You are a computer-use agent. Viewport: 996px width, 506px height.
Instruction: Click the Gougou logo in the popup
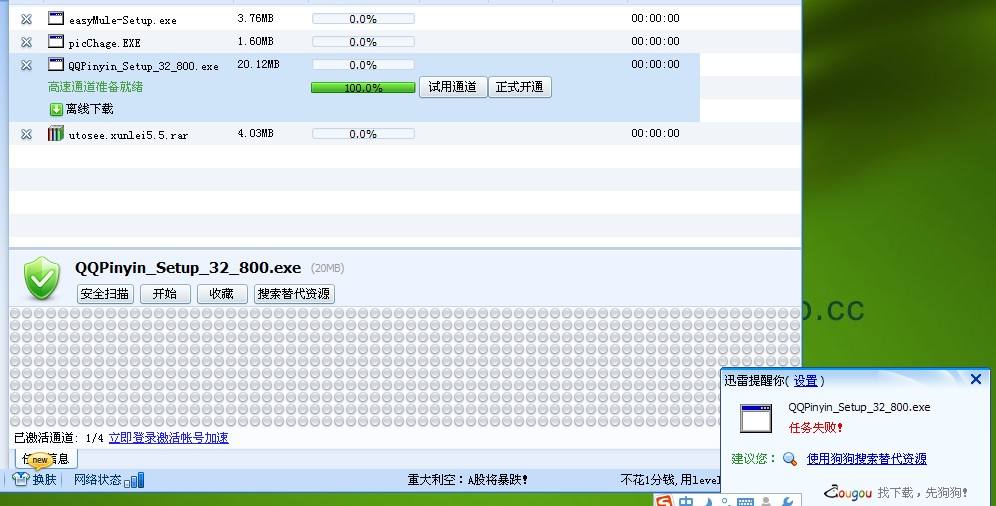[848, 492]
